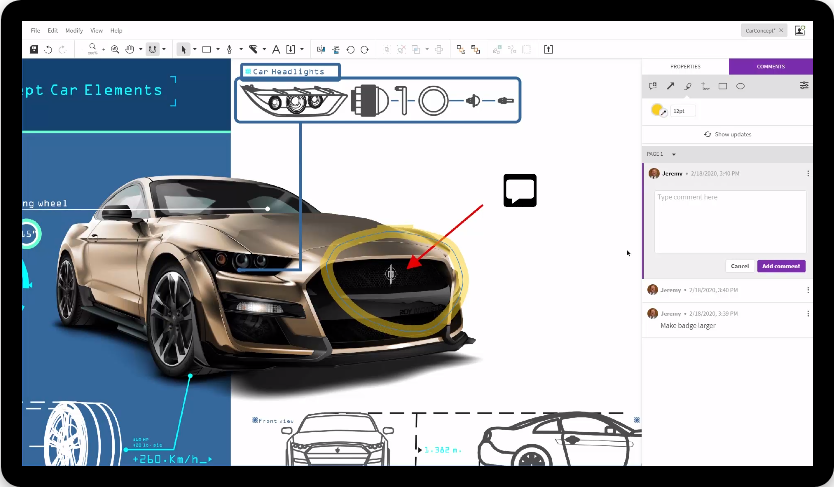Viewport: 834px width, 487px height.
Task: Click the 'Type comment here' text box
Action: [x=729, y=220]
